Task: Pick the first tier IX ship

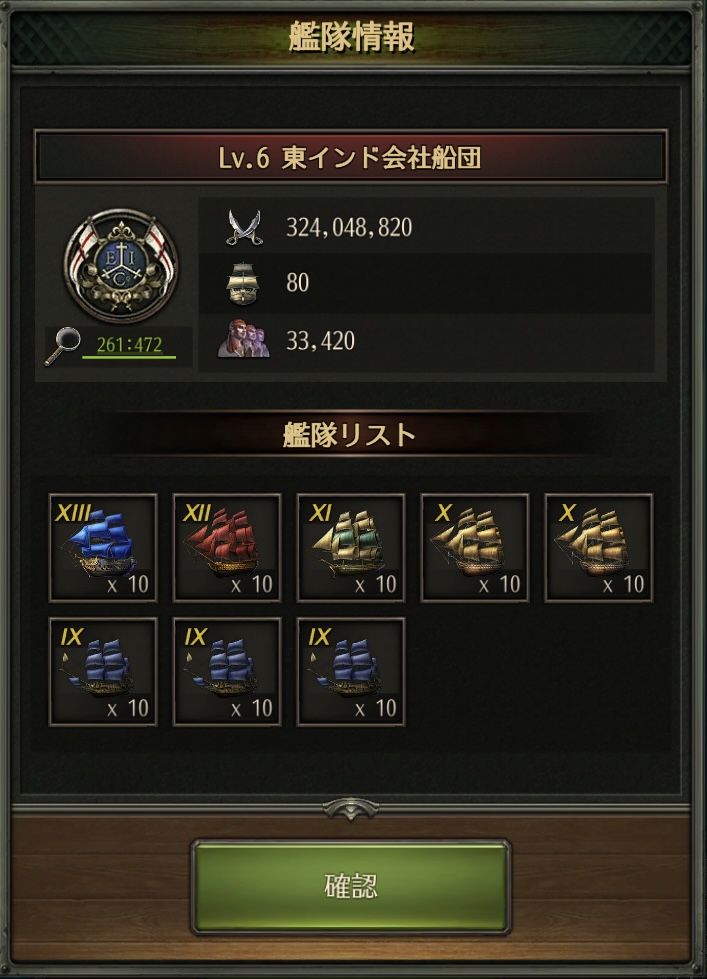Action: 103,672
